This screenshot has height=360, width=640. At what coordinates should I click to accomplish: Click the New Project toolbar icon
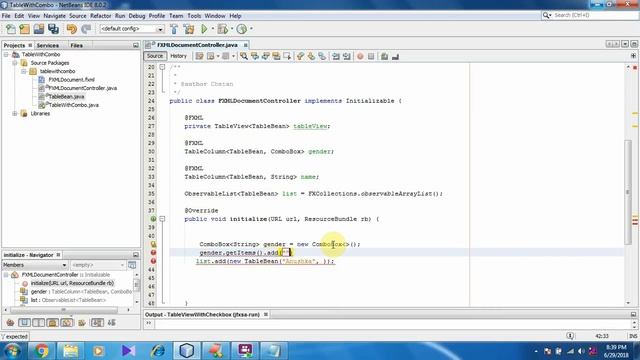tap(25, 29)
